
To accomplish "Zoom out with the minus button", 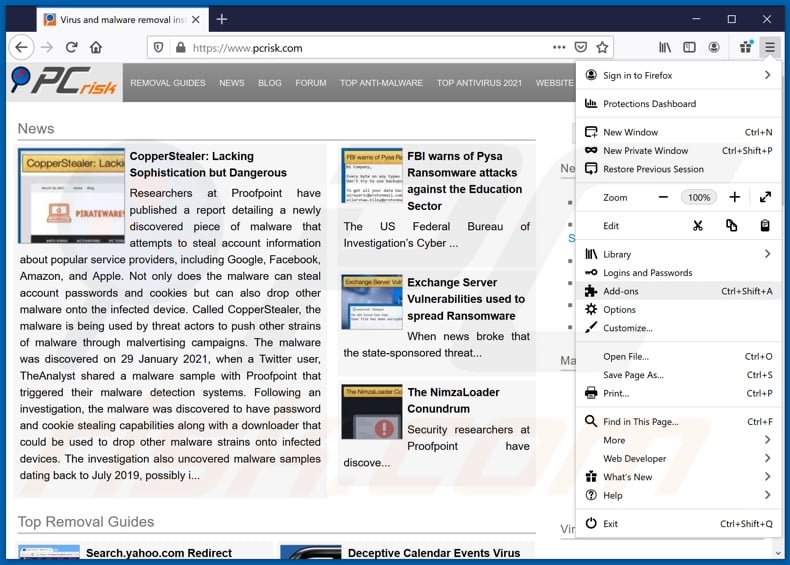I will [x=663, y=198].
